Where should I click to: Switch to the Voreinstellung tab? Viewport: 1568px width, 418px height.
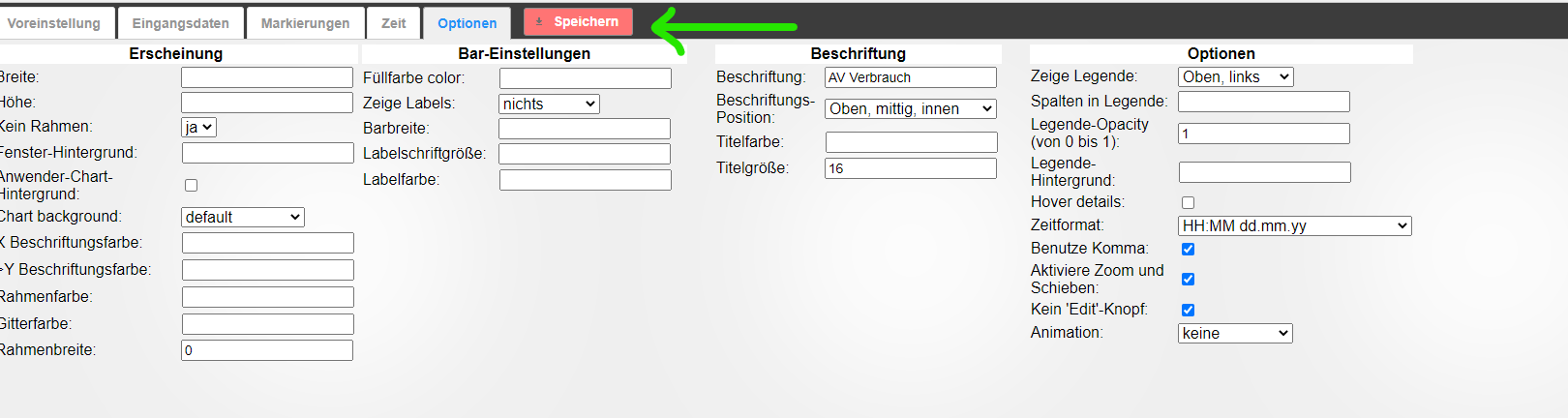(x=54, y=23)
